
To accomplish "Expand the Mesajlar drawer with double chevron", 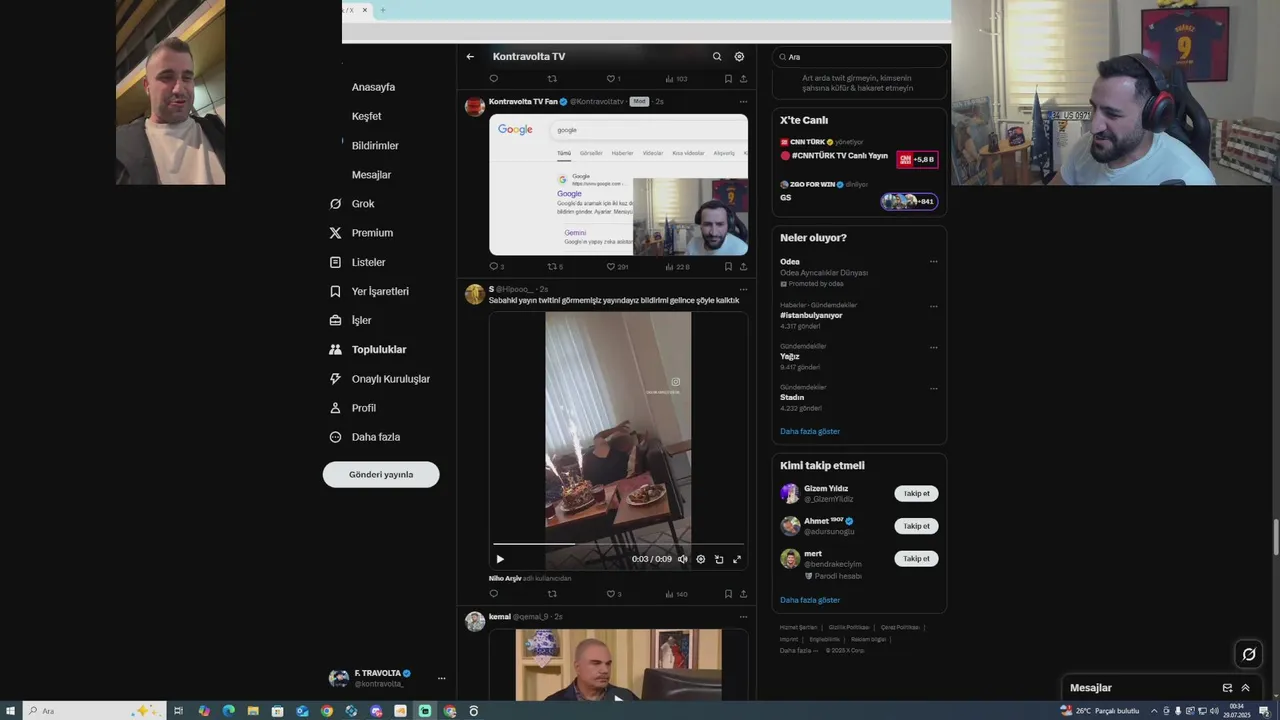I will [x=1245, y=688].
